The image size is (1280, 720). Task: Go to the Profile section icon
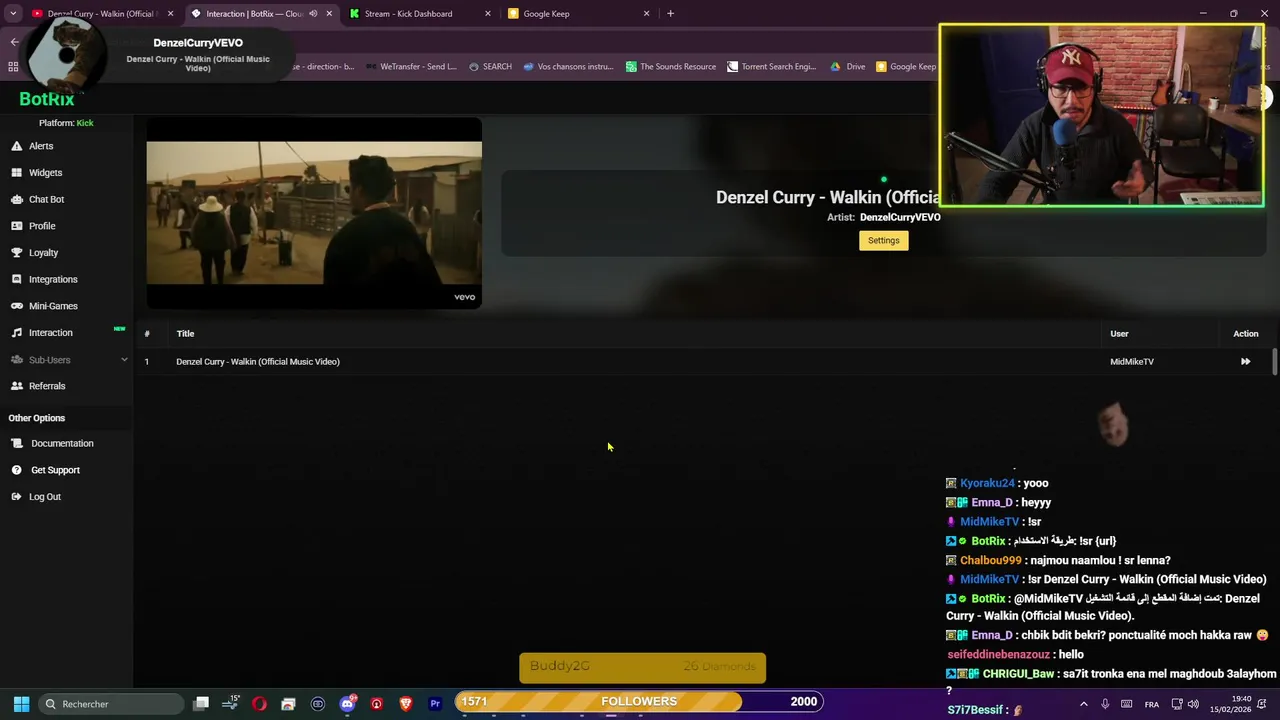(x=17, y=226)
